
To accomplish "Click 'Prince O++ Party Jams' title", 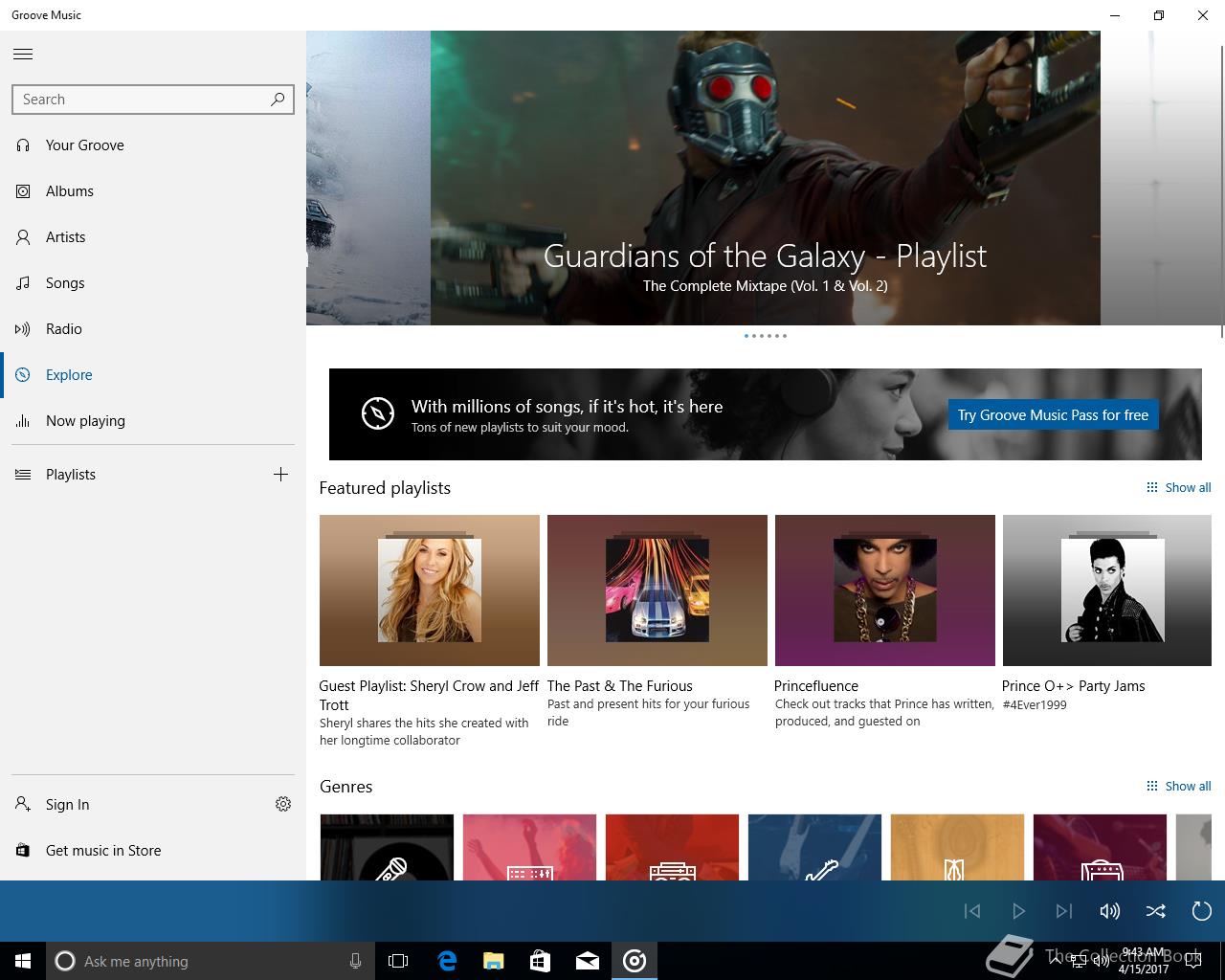I will click(x=1073, y=686).
